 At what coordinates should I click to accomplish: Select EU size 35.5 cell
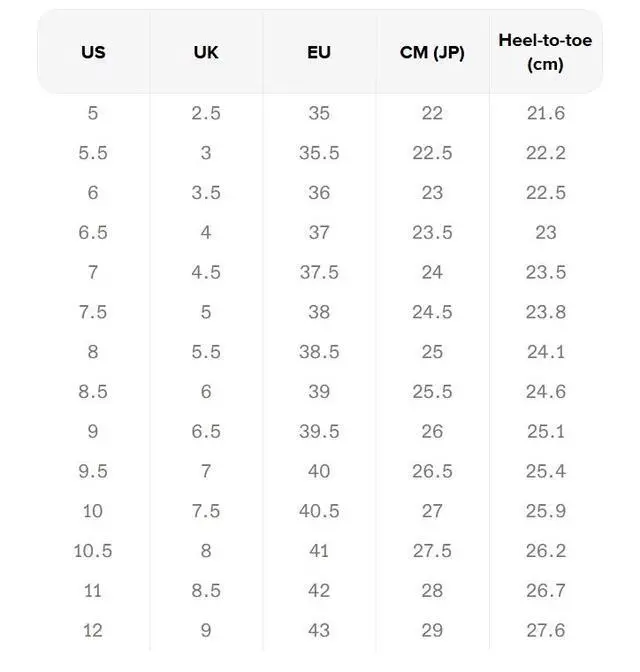click(x=319, y=153)
